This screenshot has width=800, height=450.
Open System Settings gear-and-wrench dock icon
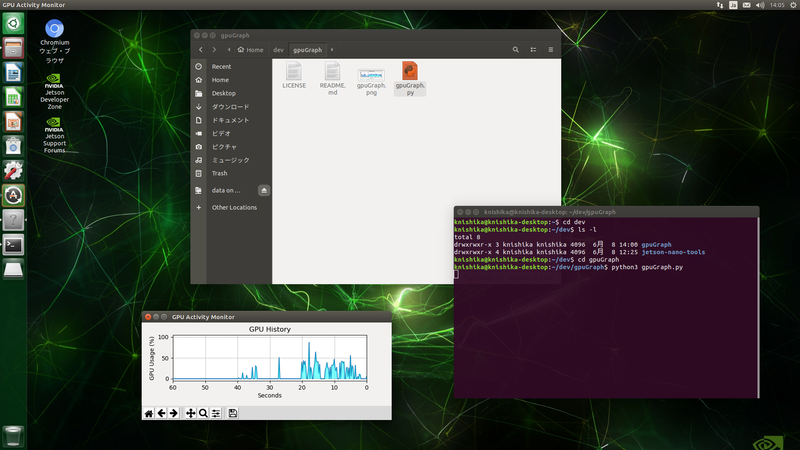point(13,170)
